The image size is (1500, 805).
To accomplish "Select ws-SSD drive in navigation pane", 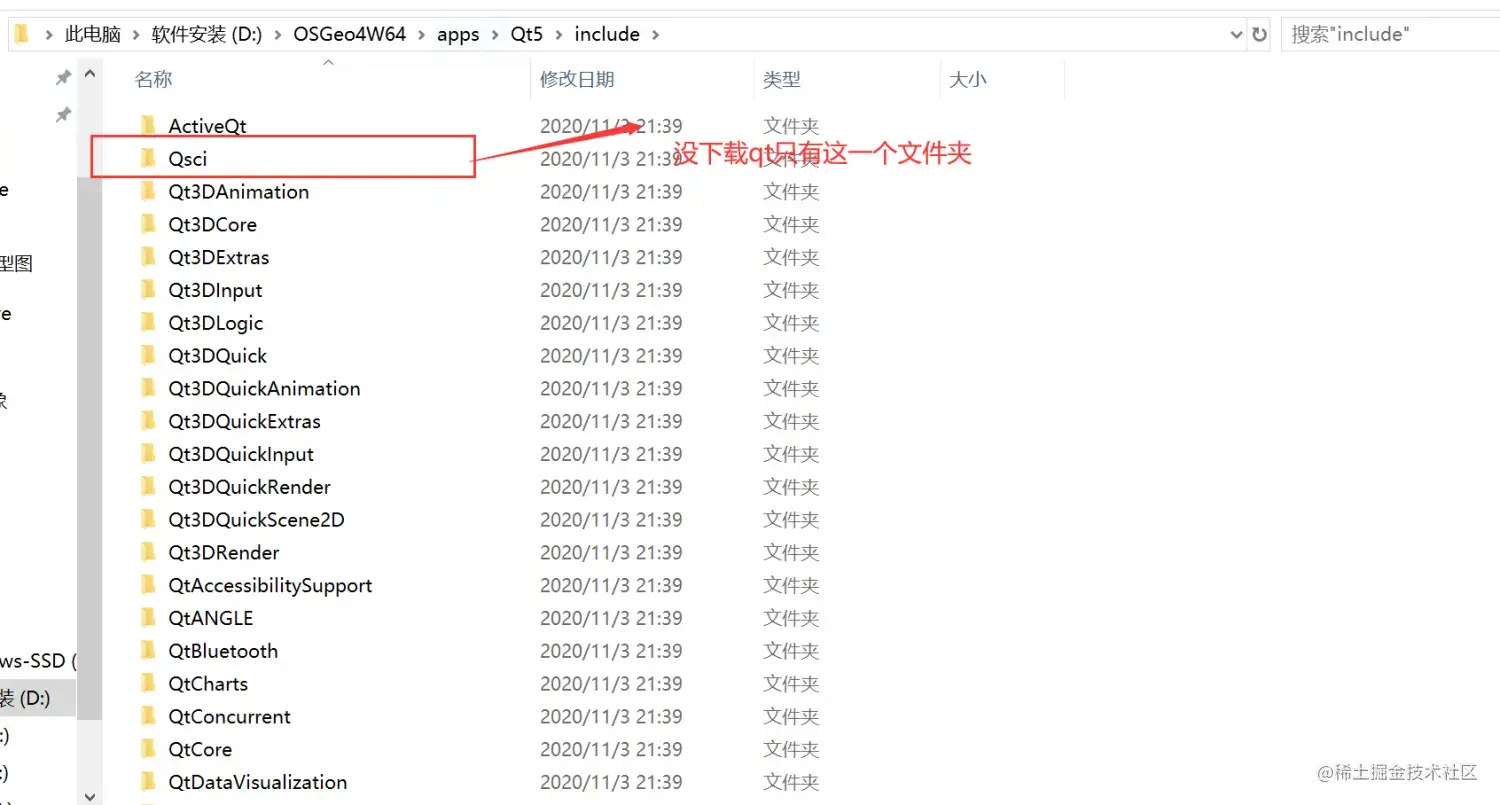I will [x=37, y=661].
